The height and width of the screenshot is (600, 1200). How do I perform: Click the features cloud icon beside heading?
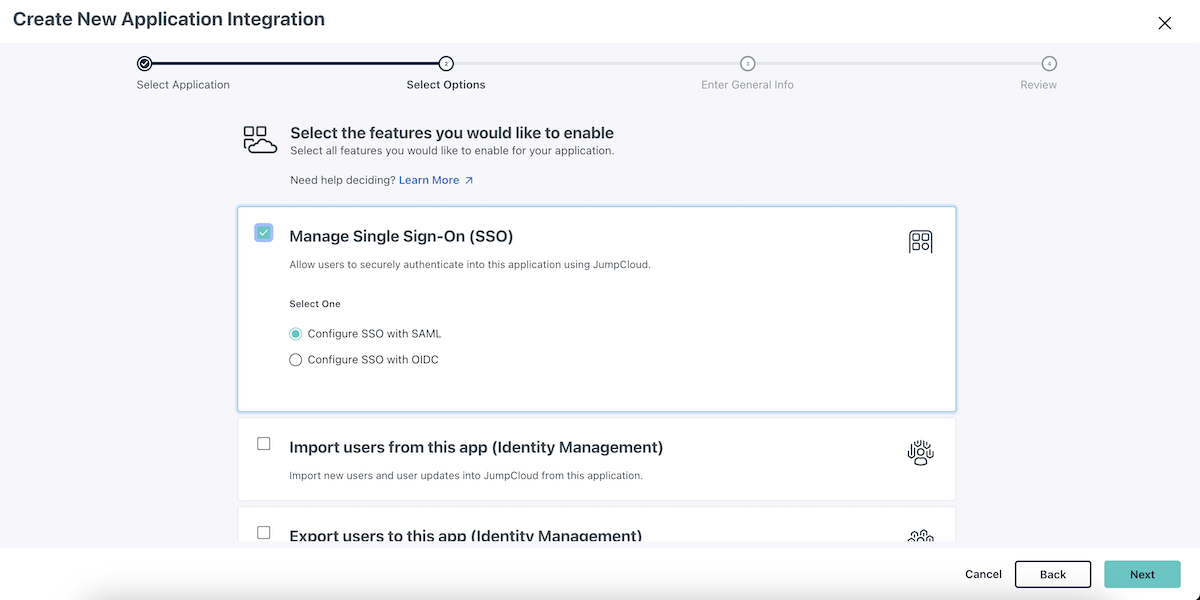coord(260,140)
